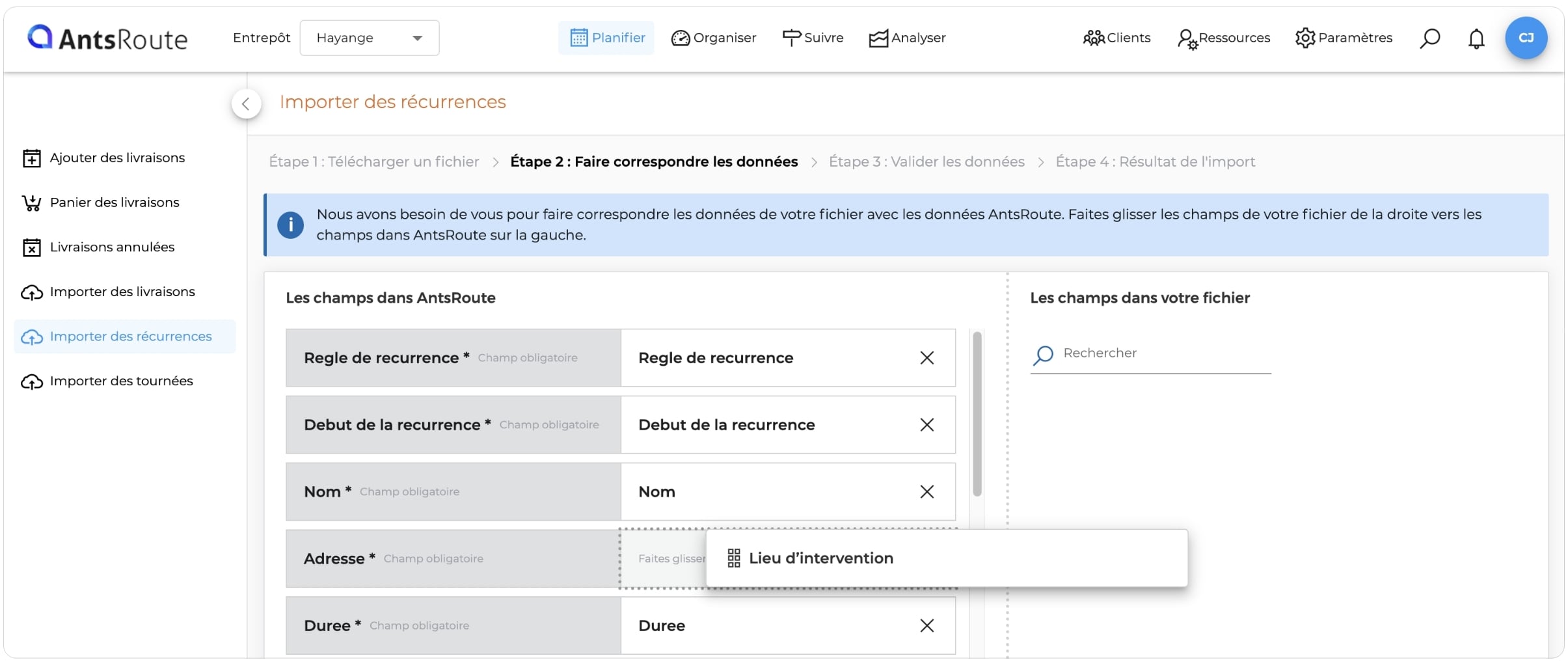Click the Importer des tournées cloud icon
Image resolution: width=1568 pixels, height=662 pixels.
[x=32, y=382]
